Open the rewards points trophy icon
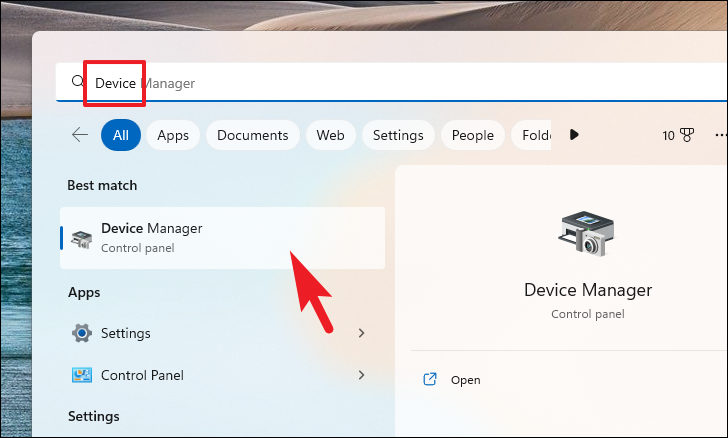Viewport: 728px width, 438px height. tap(687, 135)
